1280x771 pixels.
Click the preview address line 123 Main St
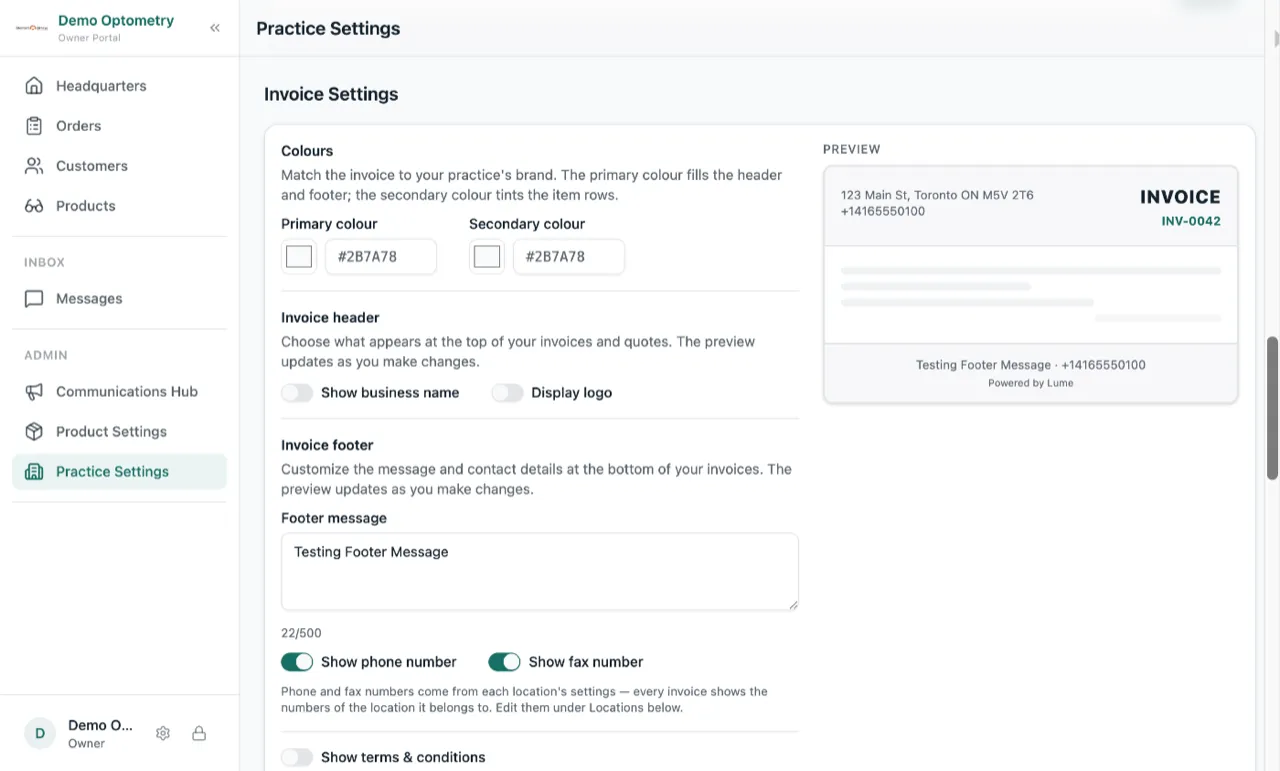[937, 195]
